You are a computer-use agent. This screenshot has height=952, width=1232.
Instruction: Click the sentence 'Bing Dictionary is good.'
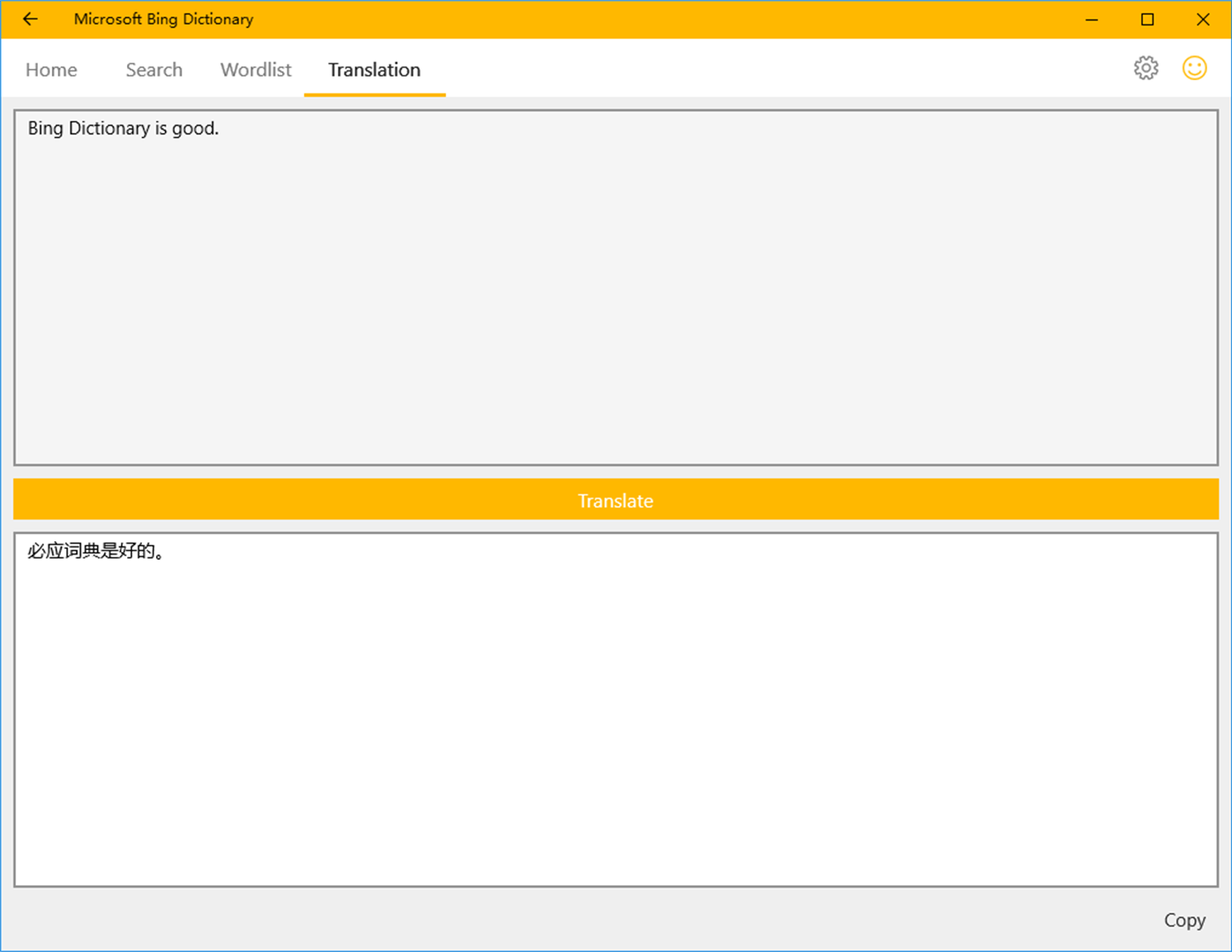pos(123,128)
